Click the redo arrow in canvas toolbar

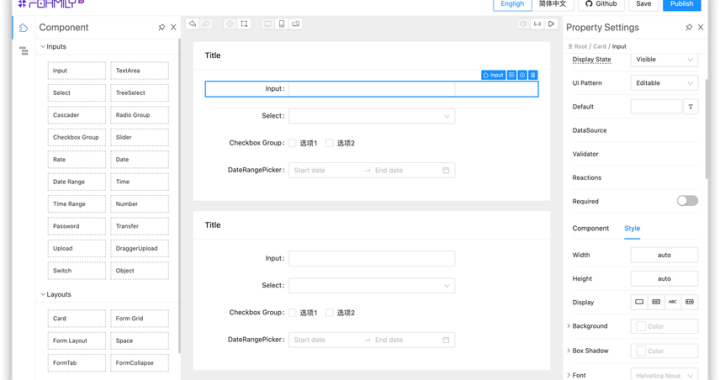[207, 23]
